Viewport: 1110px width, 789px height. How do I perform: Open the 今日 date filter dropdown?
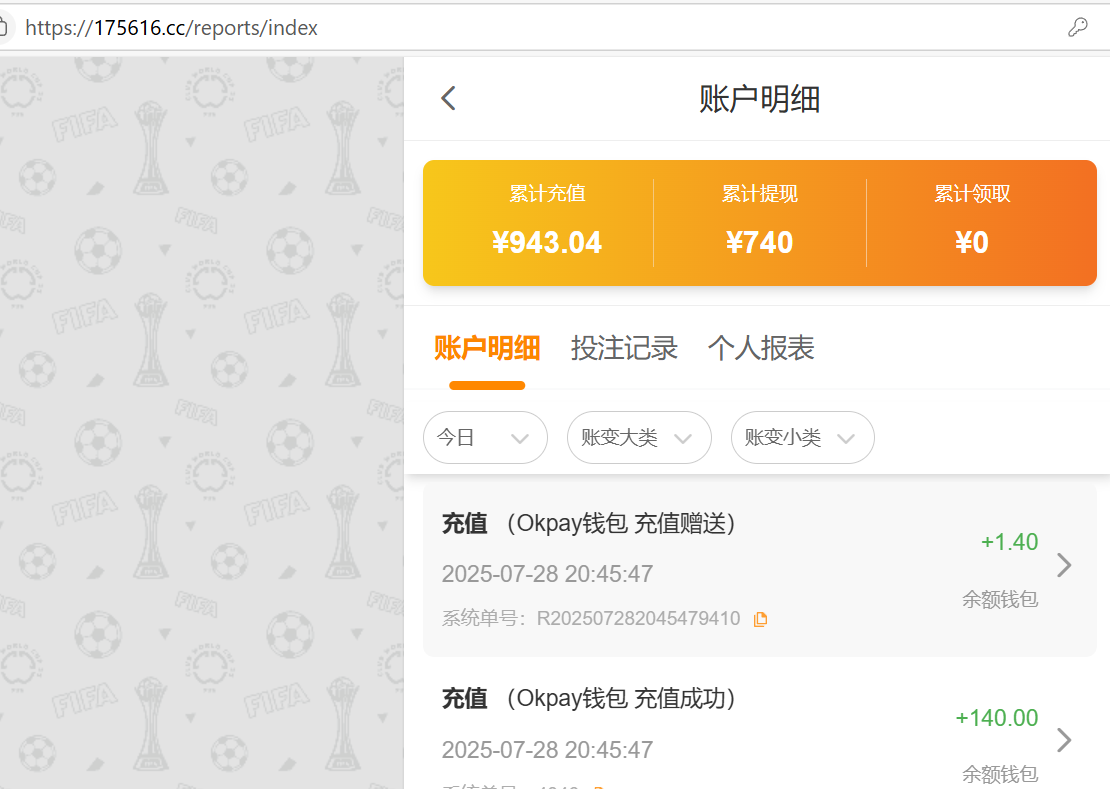485,437
